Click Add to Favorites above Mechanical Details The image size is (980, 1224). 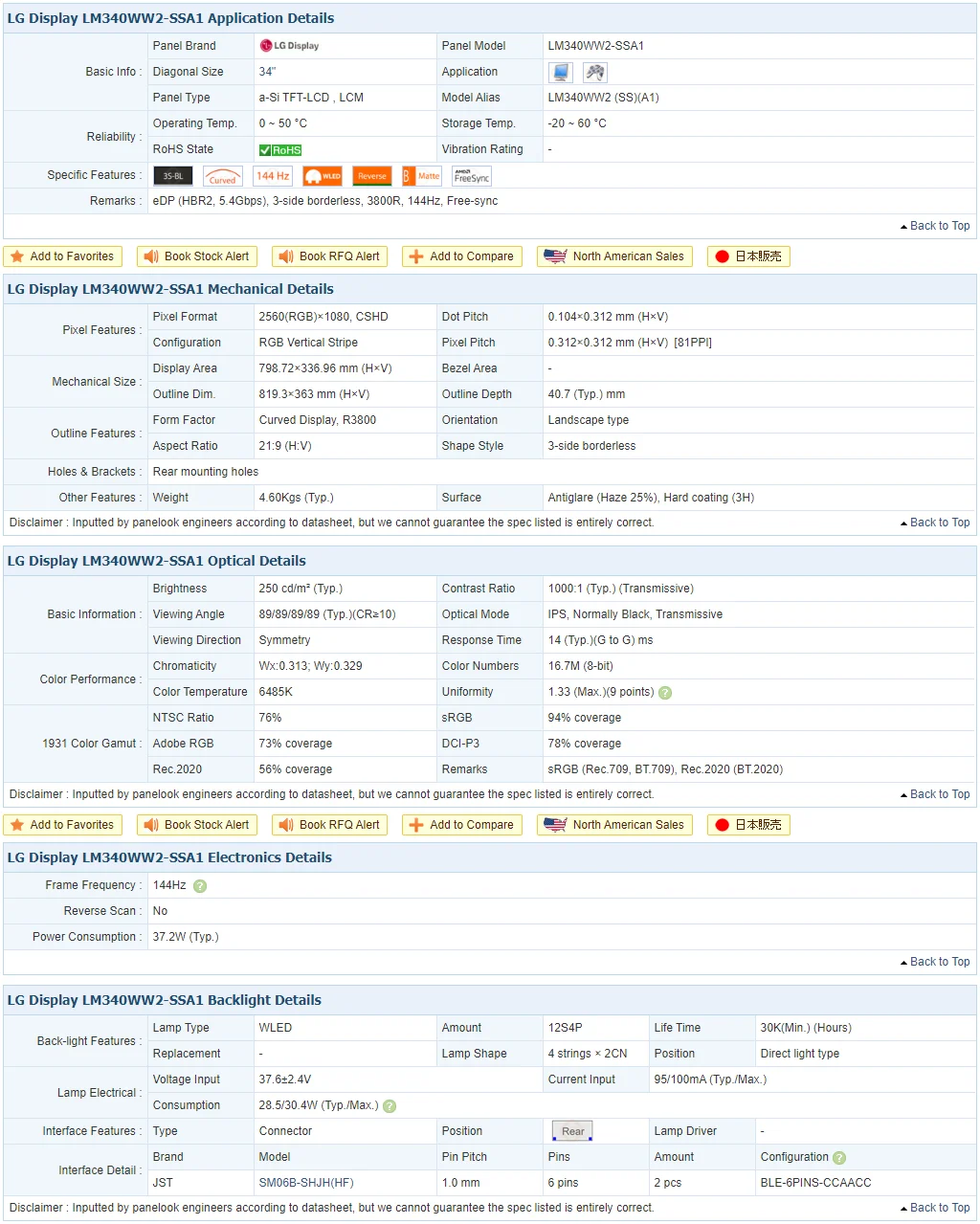pyautogui.click(x=63, y=256)
